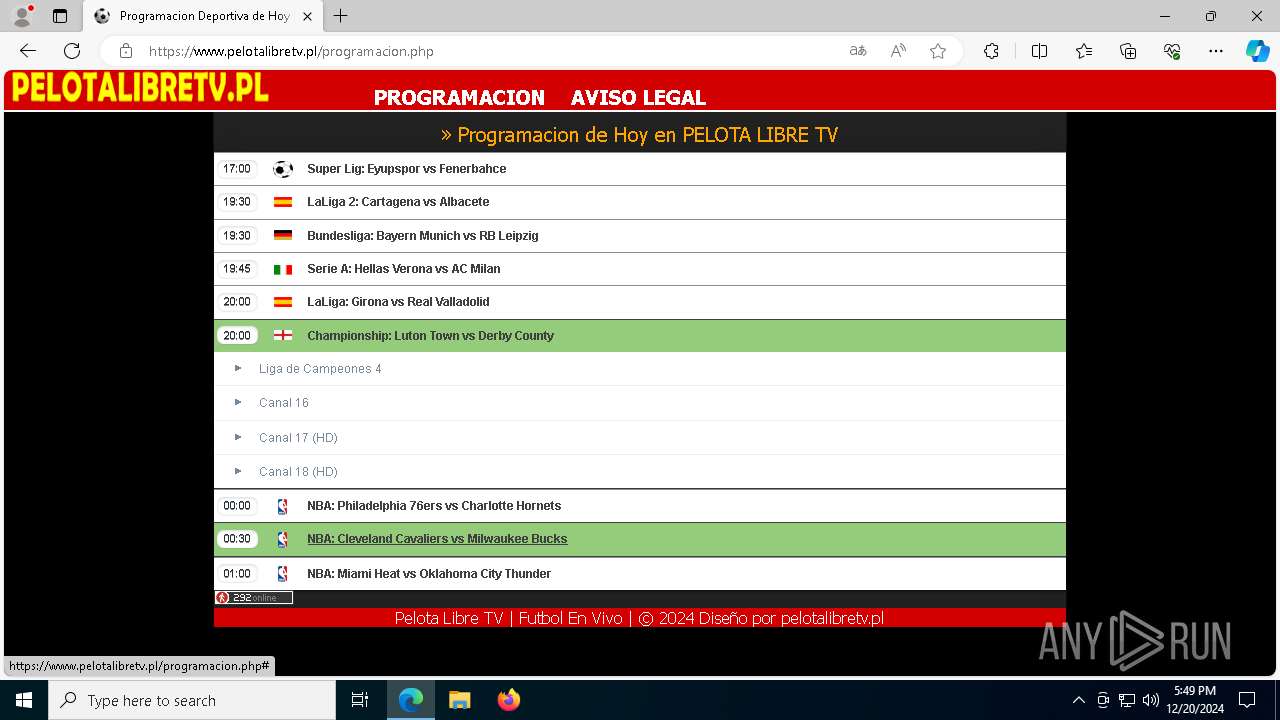Expand NBA Cleveland Cavaliers vs Milwaukee Bucks
Viewport: 1280px width, 720px height.
[640, 539]
